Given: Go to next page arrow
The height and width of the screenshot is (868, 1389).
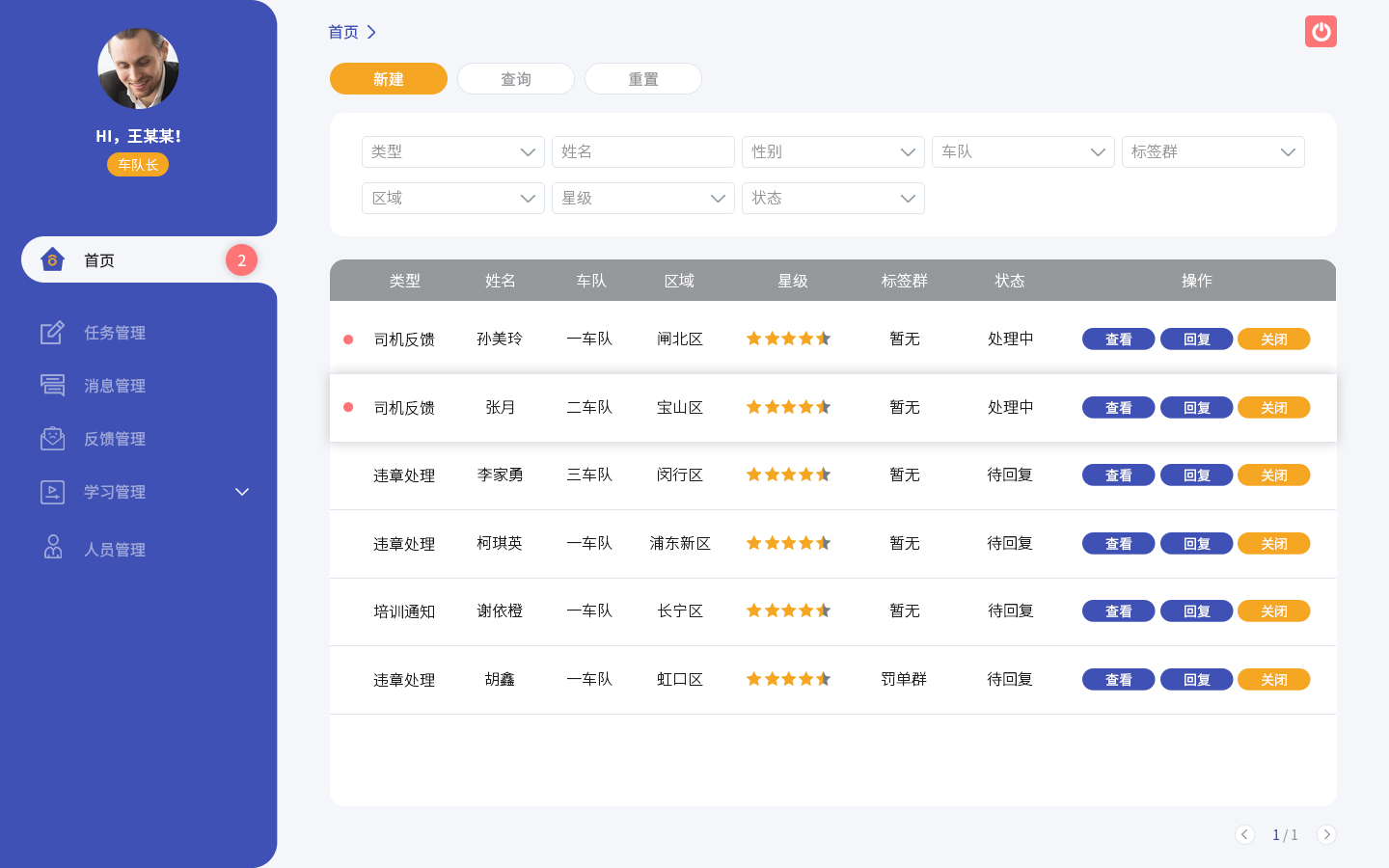Looking at the screenshot, I should coord(1326,834).
